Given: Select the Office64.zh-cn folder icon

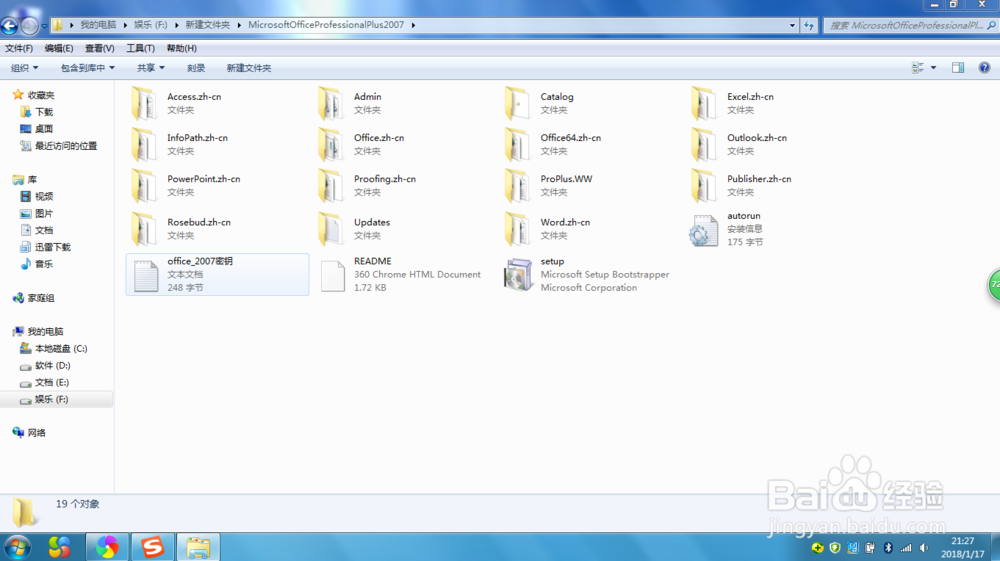Looking at the screenshot, I should (x=517, y=144).
